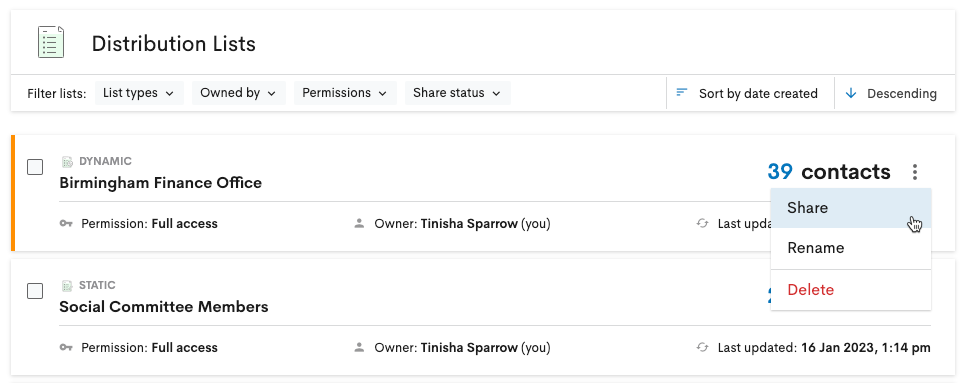Click the refresh icon next to Last updated 16 Jan 2023
The height and width of the screenshot is (383, 965).
pos(702,348)
